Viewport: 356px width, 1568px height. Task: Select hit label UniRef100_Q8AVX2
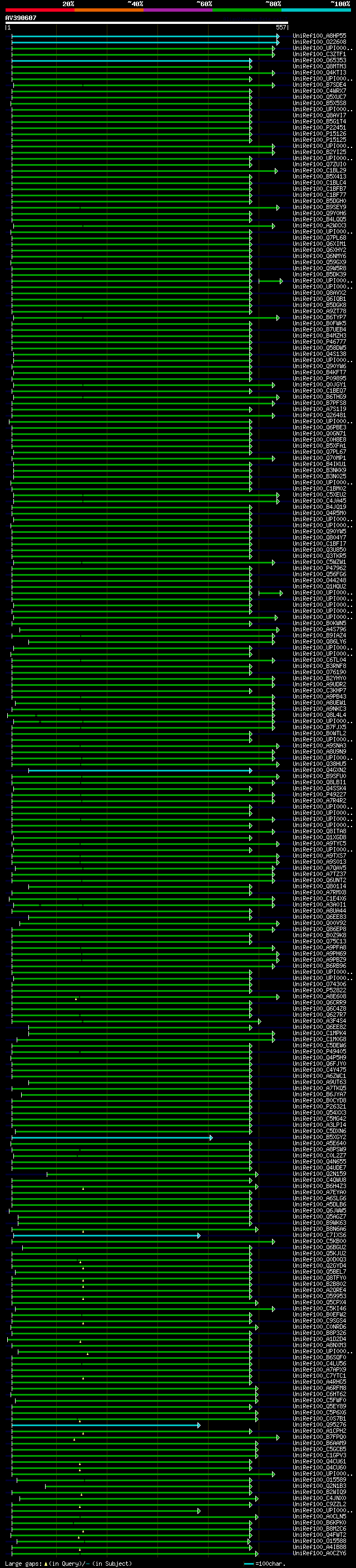tap(319, 293)
